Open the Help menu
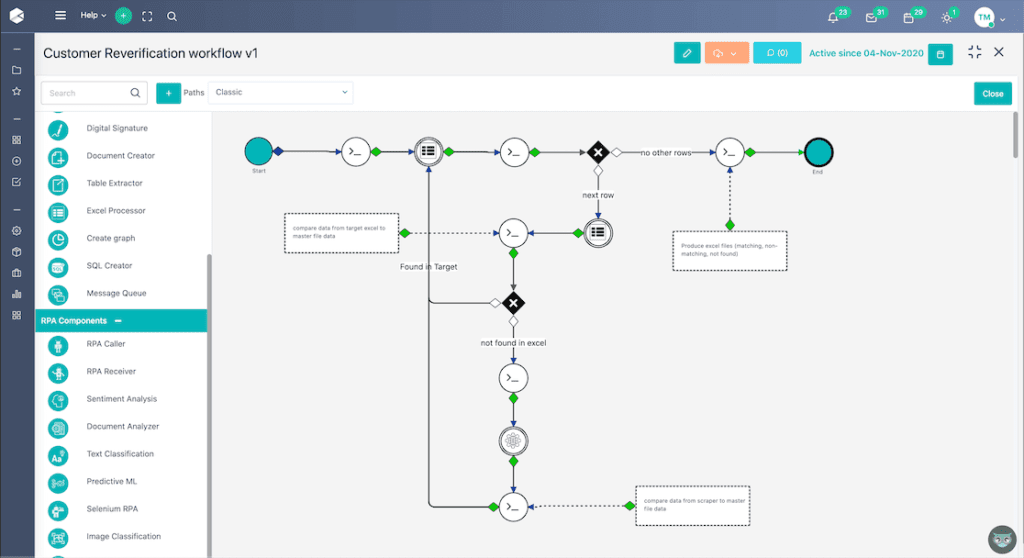1024x558 pixels. [93, 15]
